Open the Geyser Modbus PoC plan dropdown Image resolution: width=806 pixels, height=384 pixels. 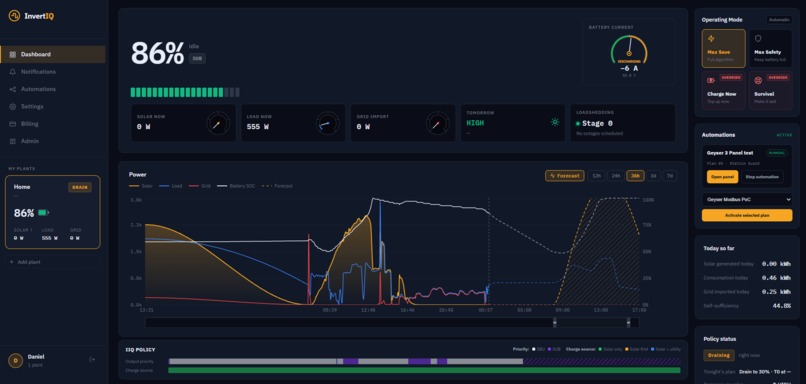[x=747, y=199]
